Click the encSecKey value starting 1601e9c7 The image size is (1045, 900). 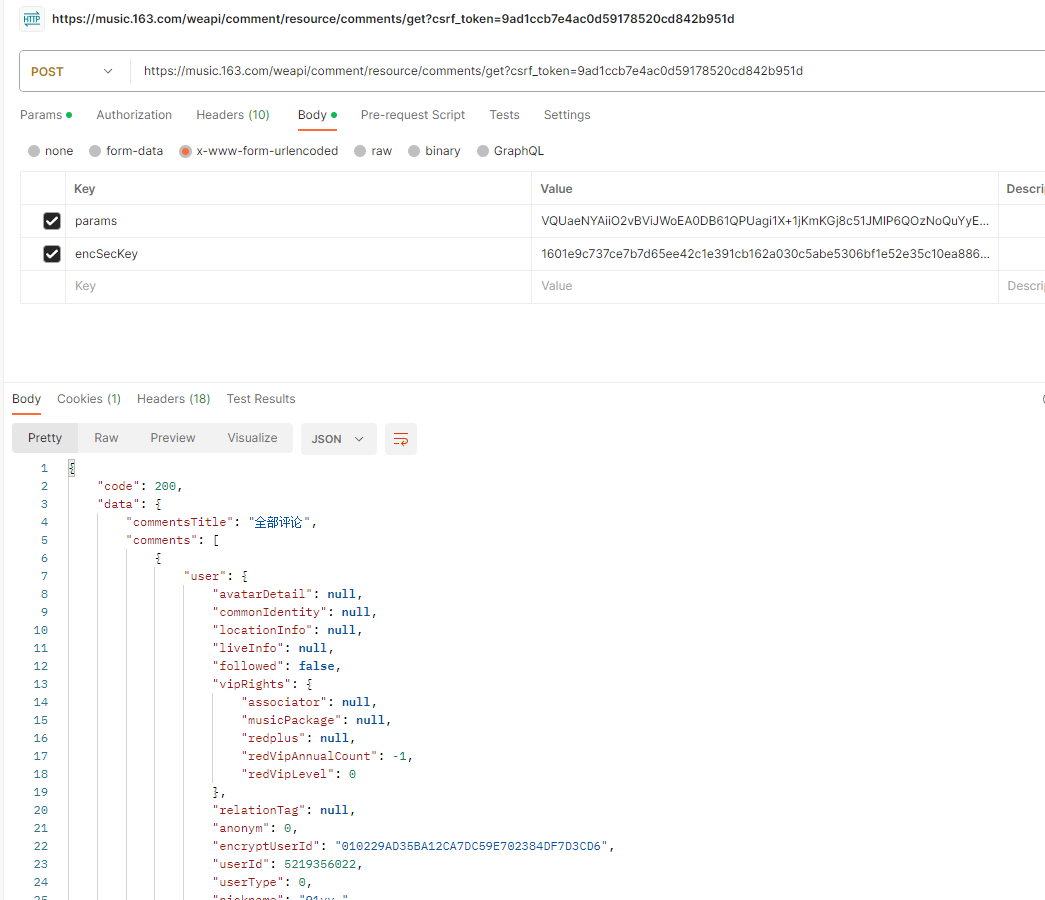(x=764, y=254)
